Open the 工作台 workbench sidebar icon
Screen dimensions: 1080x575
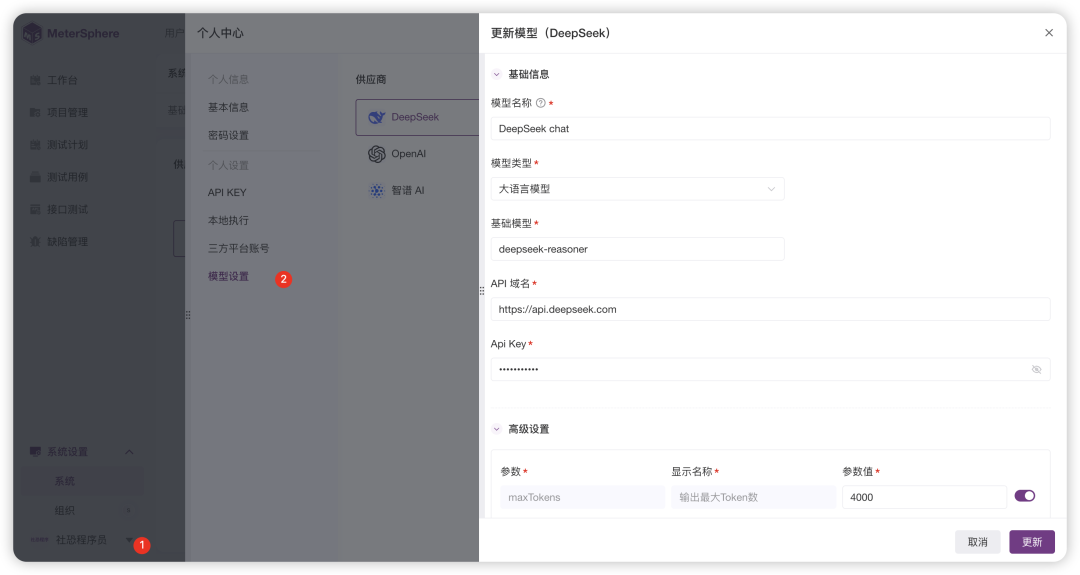[x=35, y=81]
